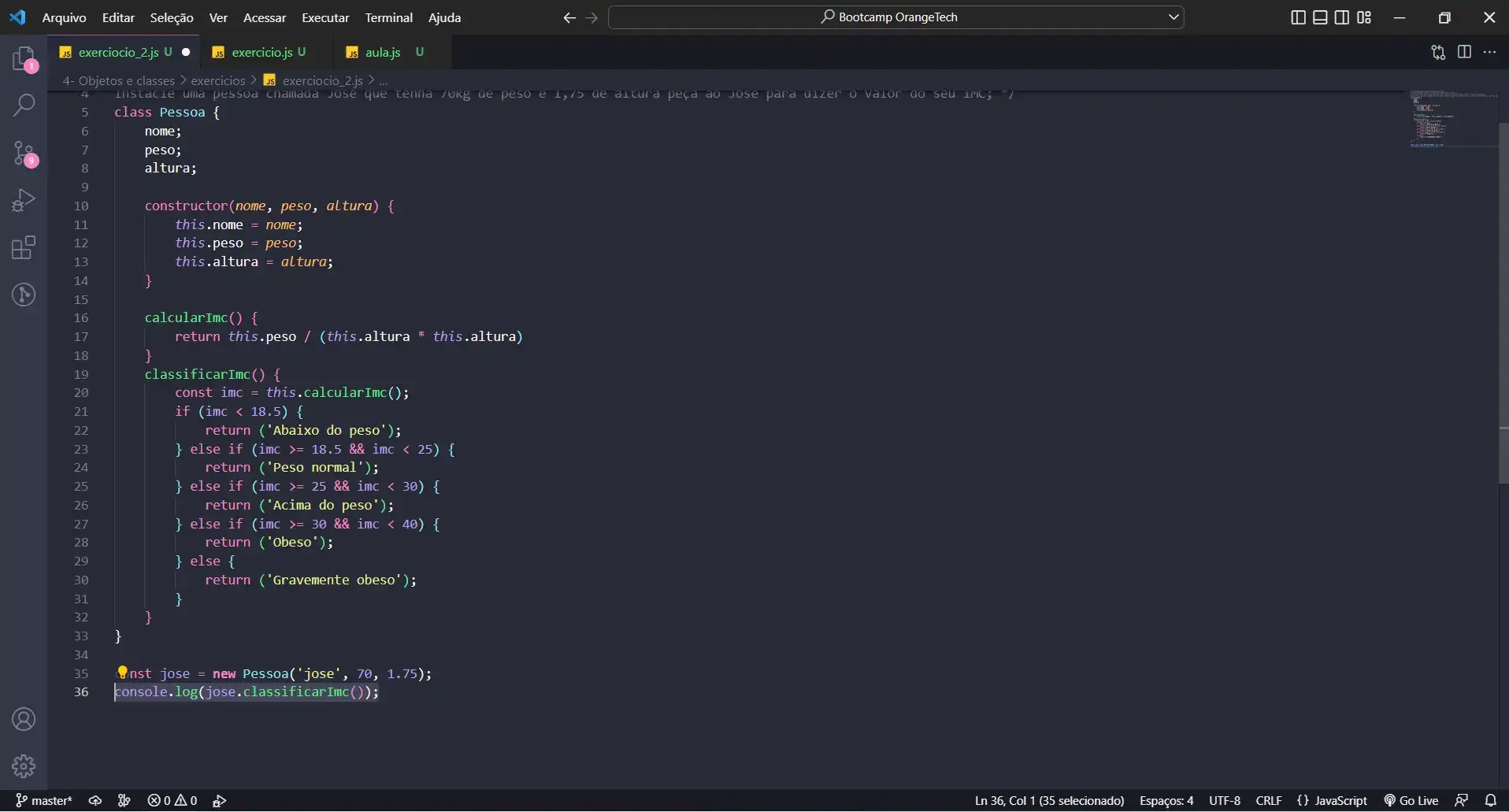
Task: Open the Acessar menu
Action: pos(265,17)
